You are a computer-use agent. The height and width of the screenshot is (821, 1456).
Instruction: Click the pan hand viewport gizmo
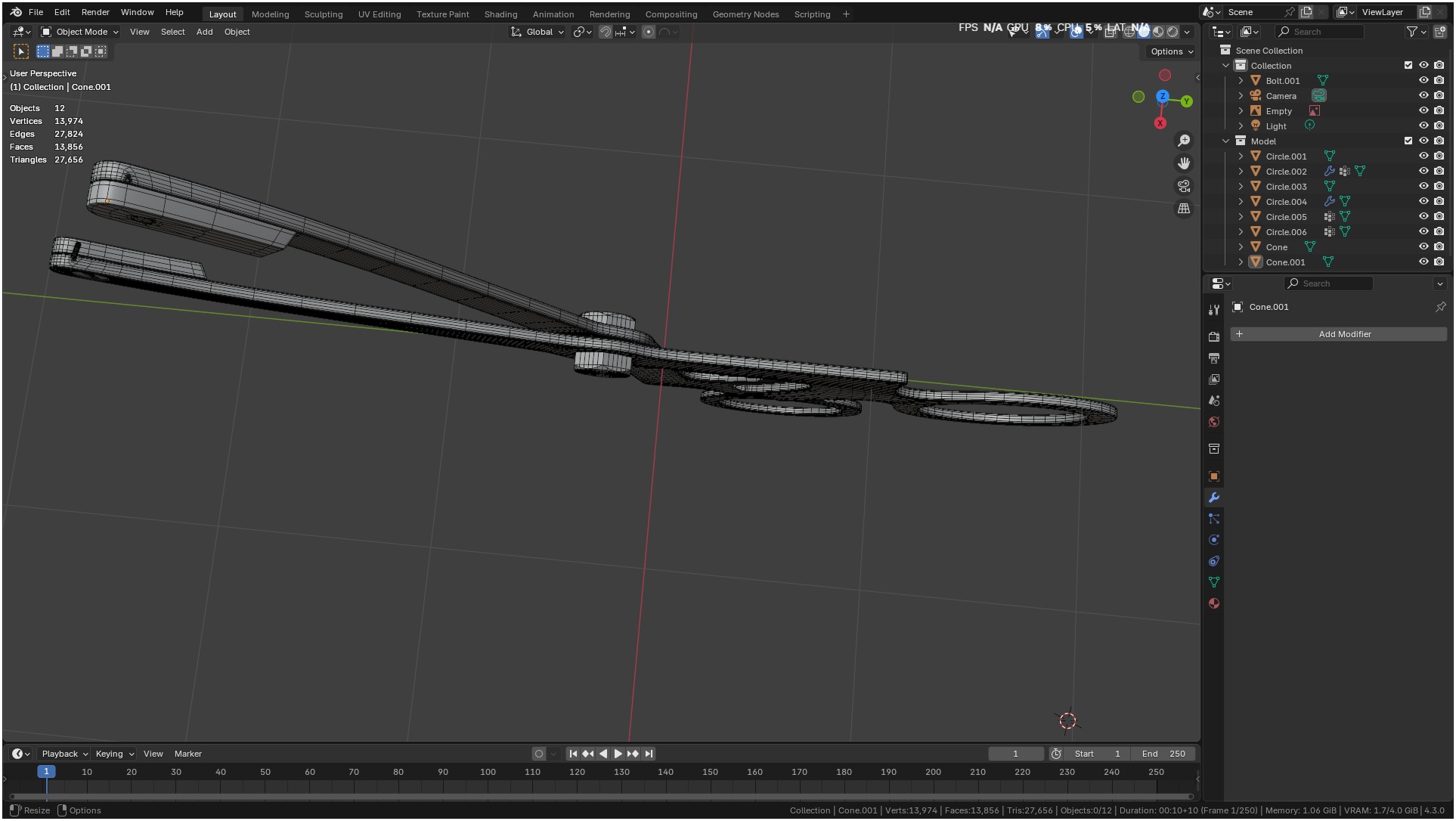pyautogui.click(x=1184, y=163)
